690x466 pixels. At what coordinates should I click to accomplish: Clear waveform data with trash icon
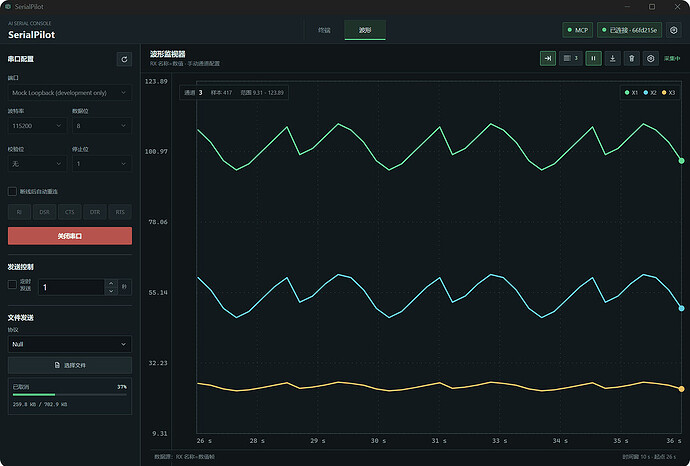[631, 59]
